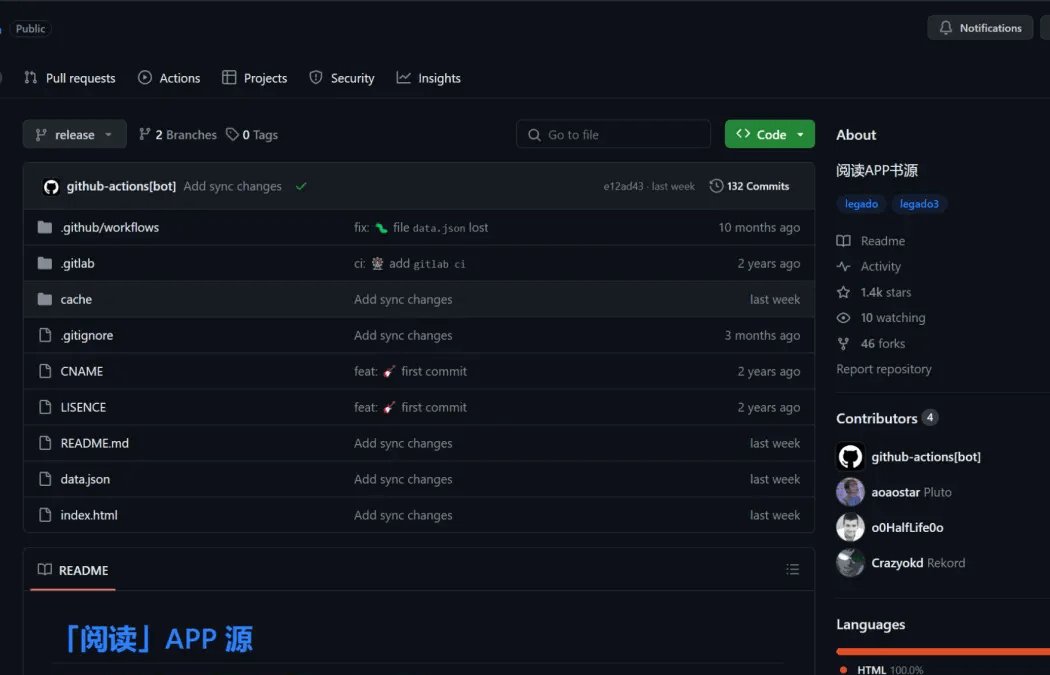Image resolution: width=1050 pixels, height=675 pixels.
Task: Click the folder icon beside .gitlab
Action: [45, 263]
